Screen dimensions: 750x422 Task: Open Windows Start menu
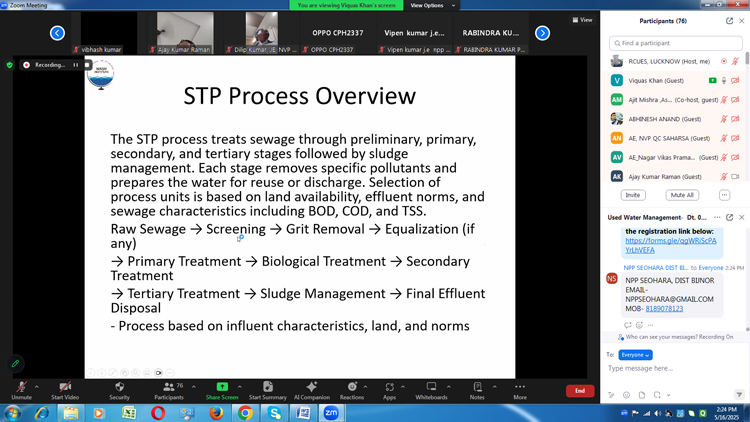coord(12,413)
